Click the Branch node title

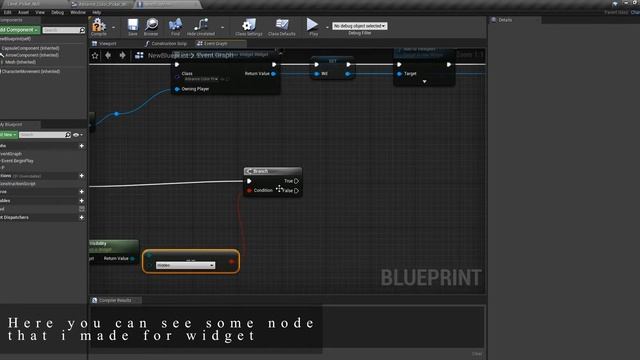(x=260, y=171)
